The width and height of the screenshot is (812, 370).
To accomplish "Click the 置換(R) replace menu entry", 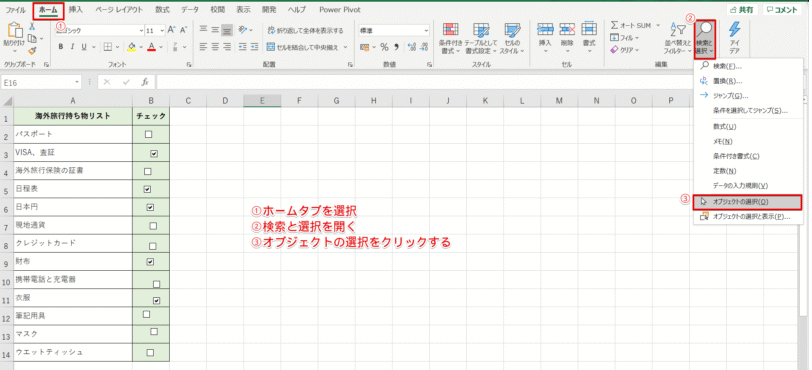I will click(x=748, y=81).
